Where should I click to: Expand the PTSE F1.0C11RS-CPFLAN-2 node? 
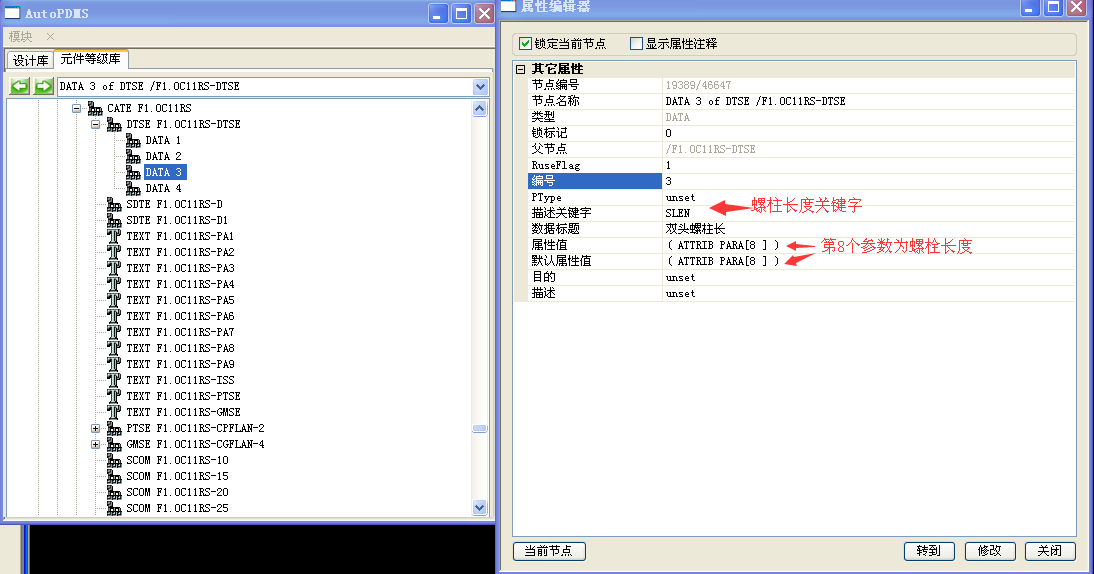96,428
